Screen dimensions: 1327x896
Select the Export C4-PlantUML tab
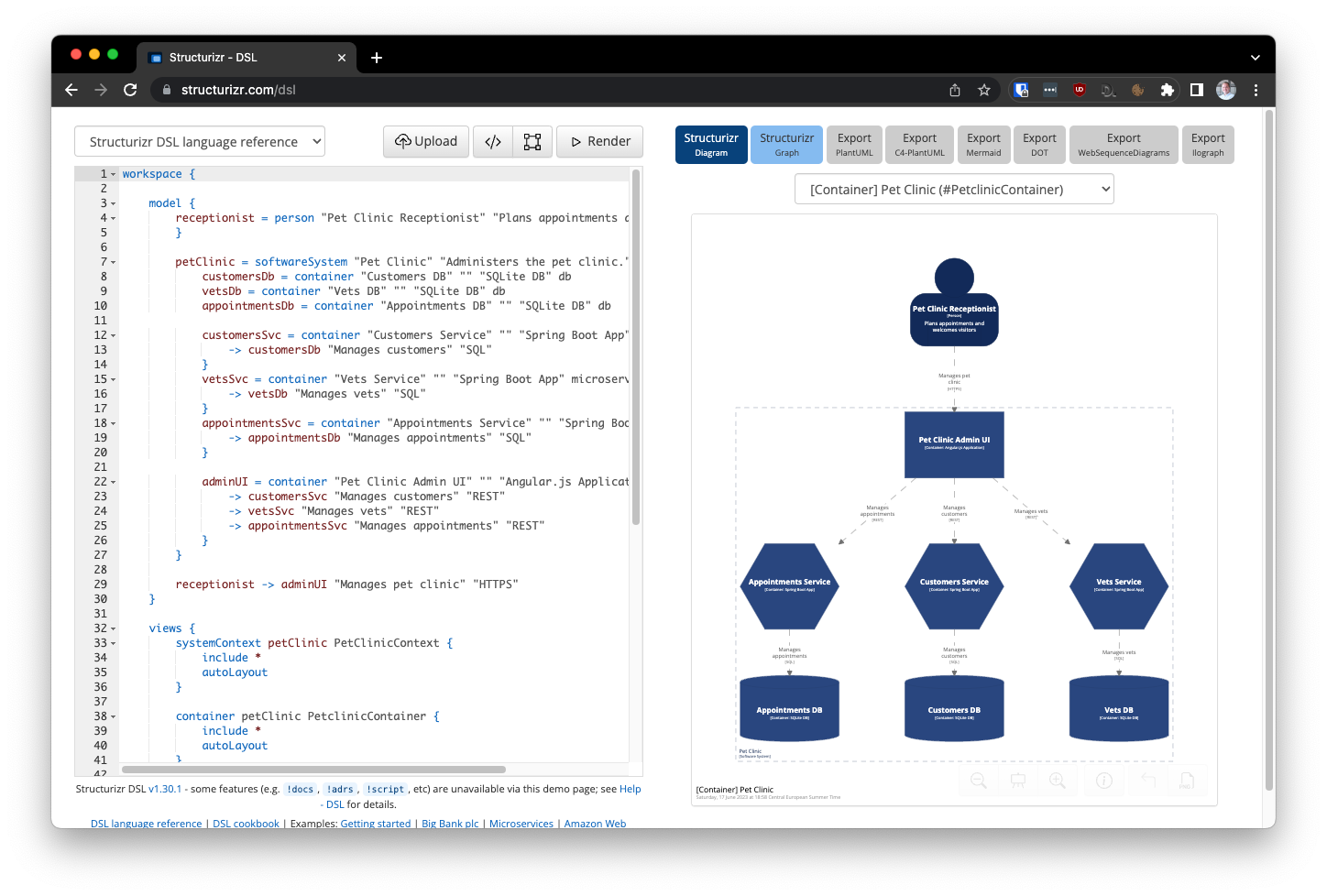[x=919, y=145]
